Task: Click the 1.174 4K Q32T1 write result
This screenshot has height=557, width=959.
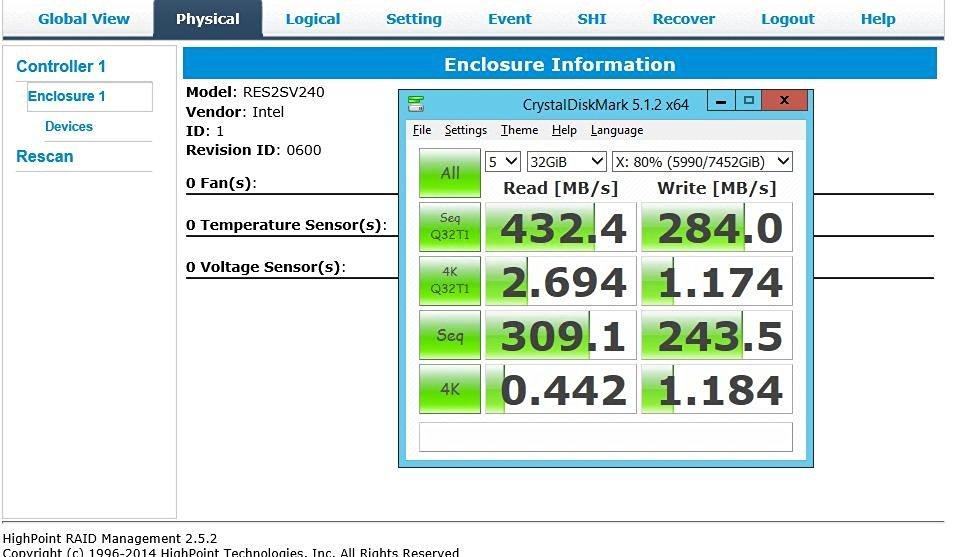Action: [x=717, y=281]
